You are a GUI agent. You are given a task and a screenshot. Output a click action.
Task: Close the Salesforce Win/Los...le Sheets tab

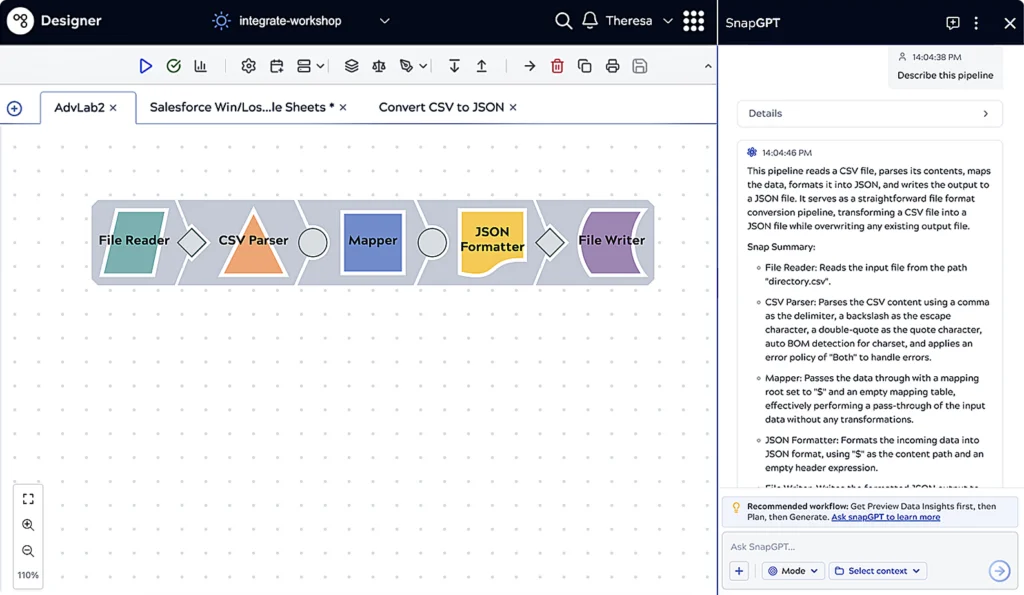click(343, 107)
